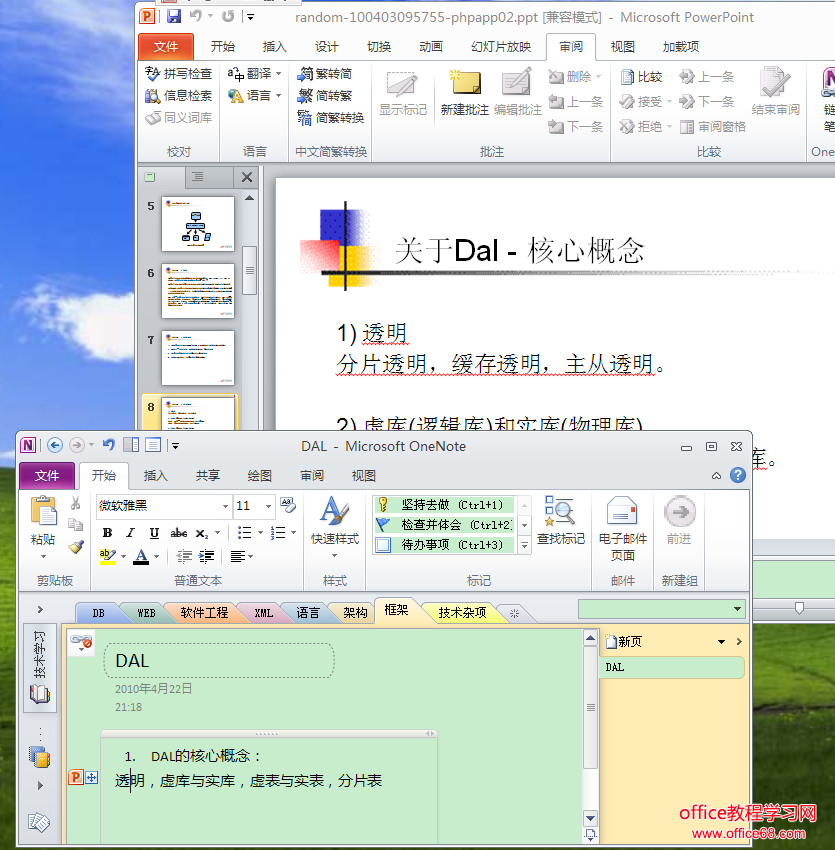Switch to OneNote 绘图 draw tab
Screen dimensions: 835x850
(x=259, y=475)
